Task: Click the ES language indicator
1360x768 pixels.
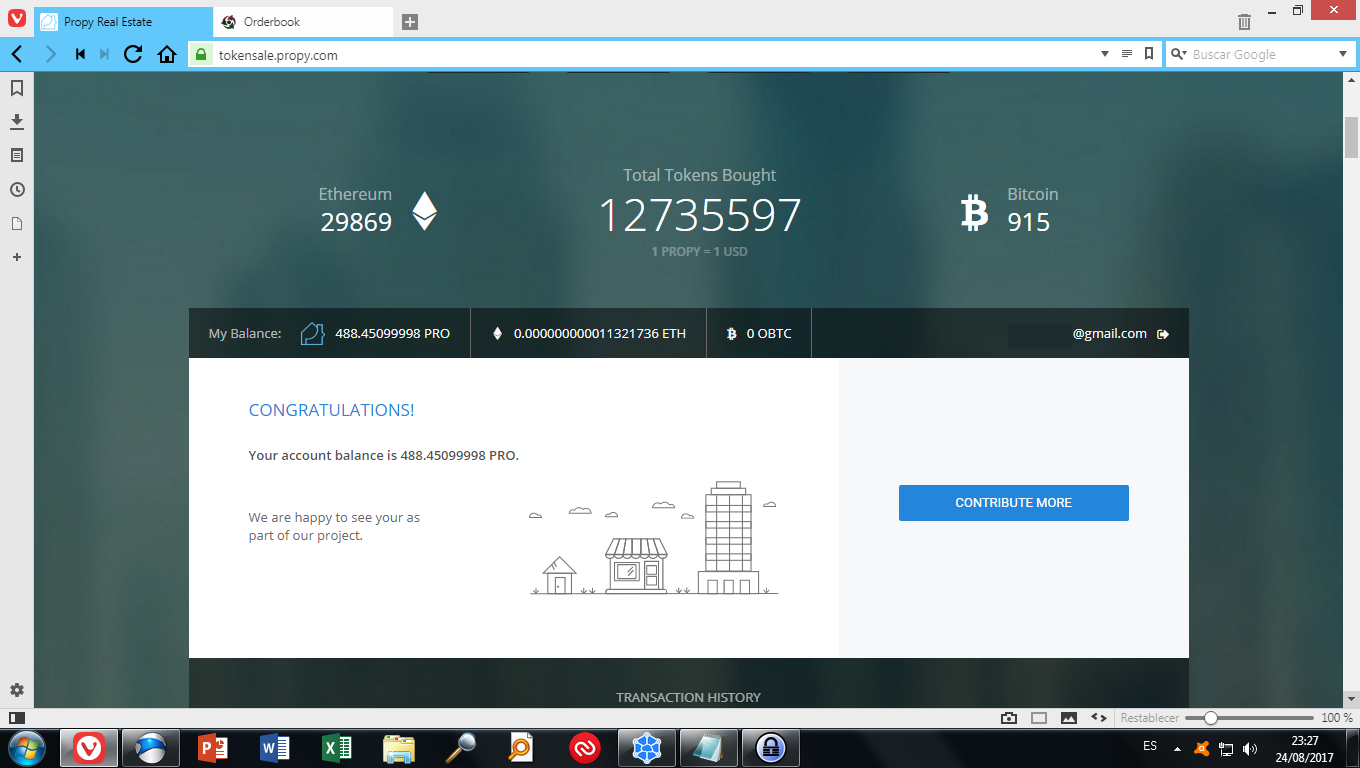Action: point(1150,746)
